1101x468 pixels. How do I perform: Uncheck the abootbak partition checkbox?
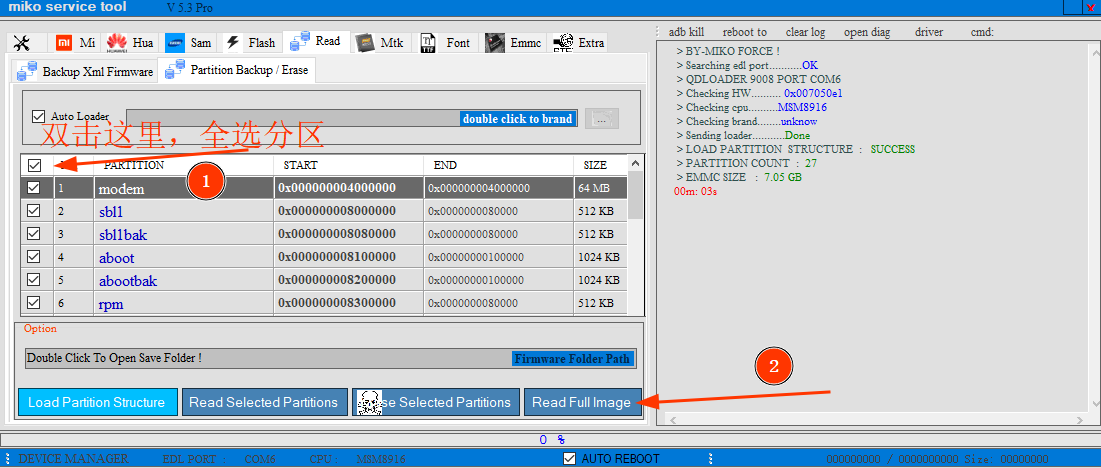point(34,280)
